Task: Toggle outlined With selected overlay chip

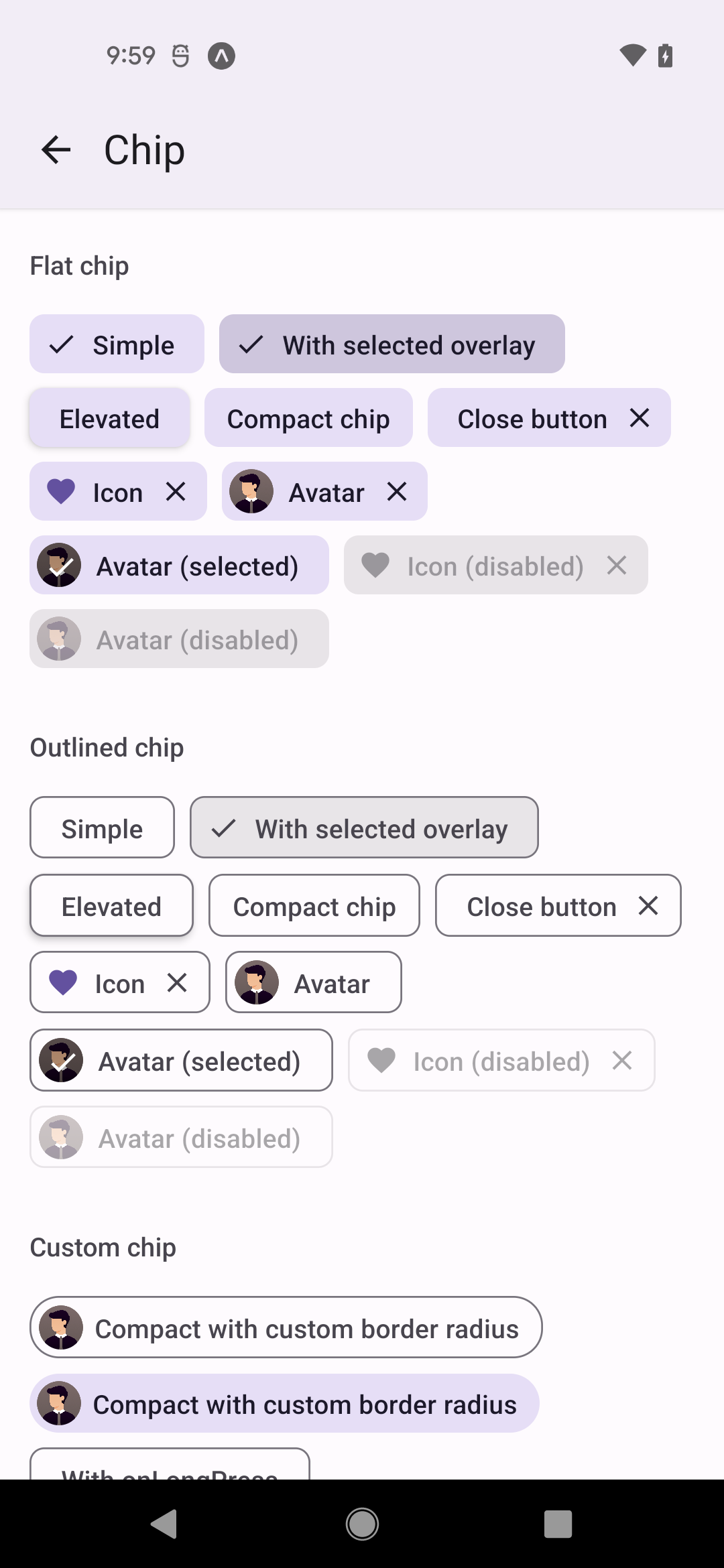Action: click(x=364, y=828)
